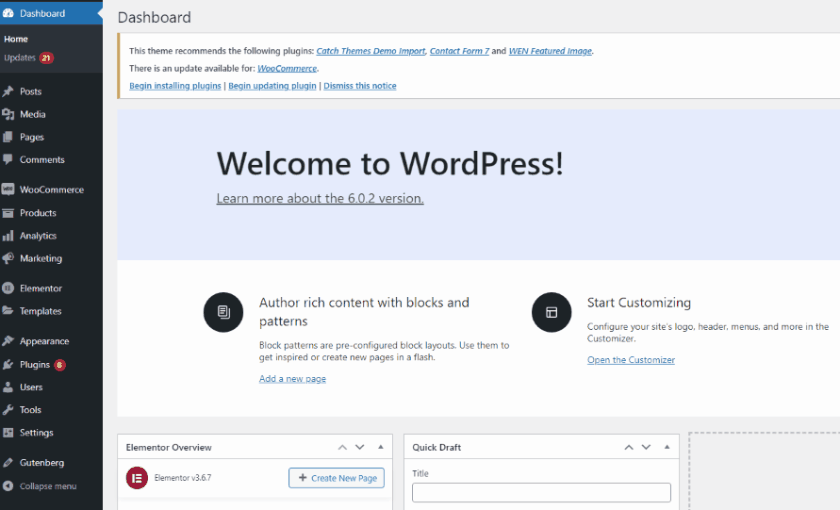Viewport: 840px width, 510px height.
Task: Click Elementor v3.6.7 version text
Action: coord(183,478)
